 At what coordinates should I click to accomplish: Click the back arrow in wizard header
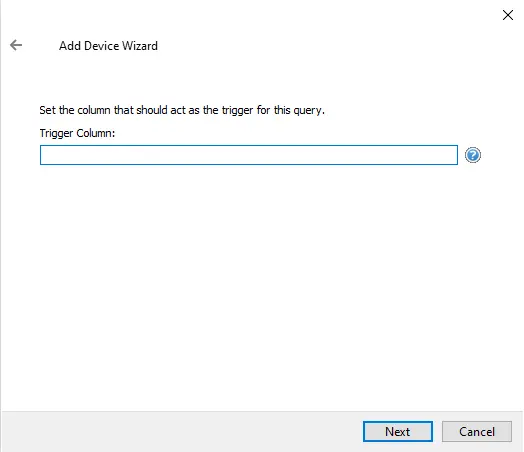[16, 45]
